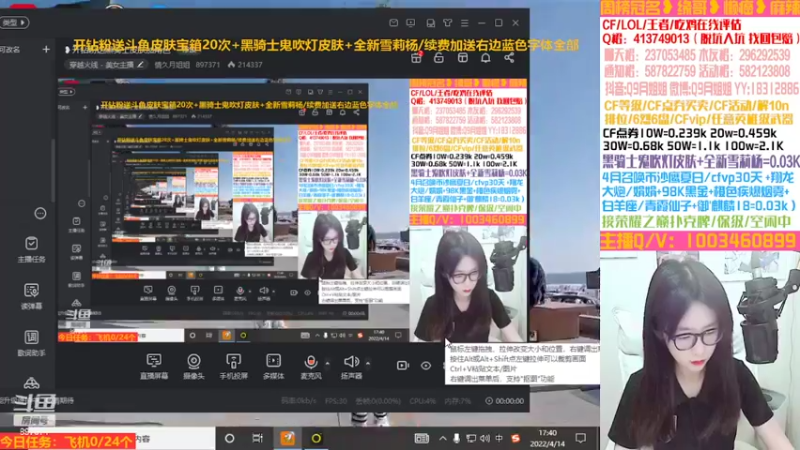Open the 类型 selector in the outer window
Screen dimensions: 800x450
coord(14,22)
